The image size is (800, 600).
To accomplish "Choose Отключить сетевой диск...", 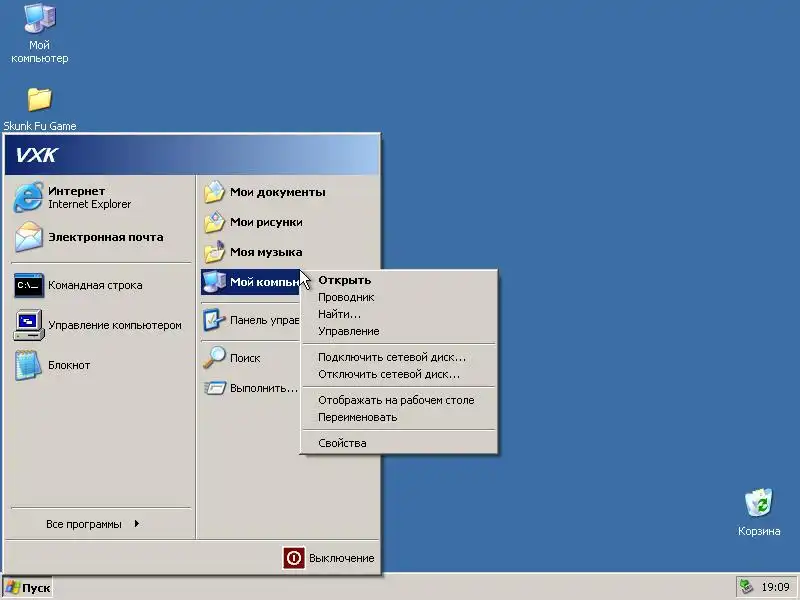I will click(x=398, y=374).
